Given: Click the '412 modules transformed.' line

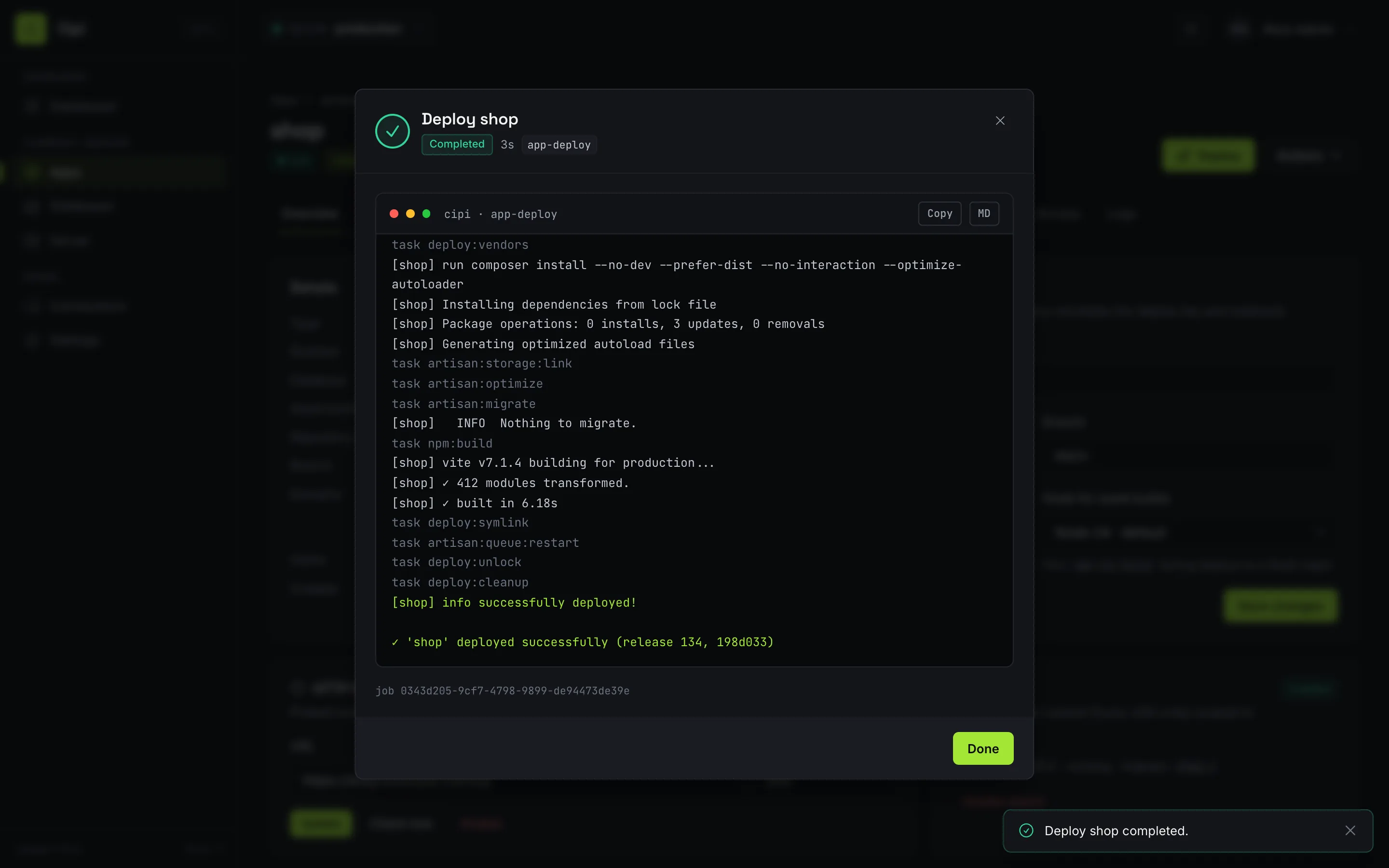Looking at the screenshot, I should (x=510, y=483).
